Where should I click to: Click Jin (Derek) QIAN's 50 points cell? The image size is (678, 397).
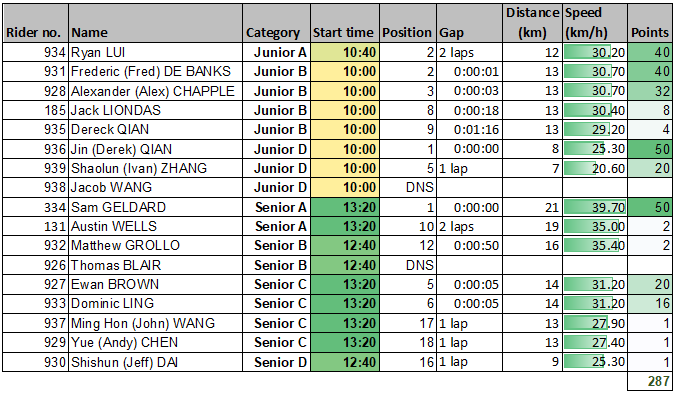point(650,149)
